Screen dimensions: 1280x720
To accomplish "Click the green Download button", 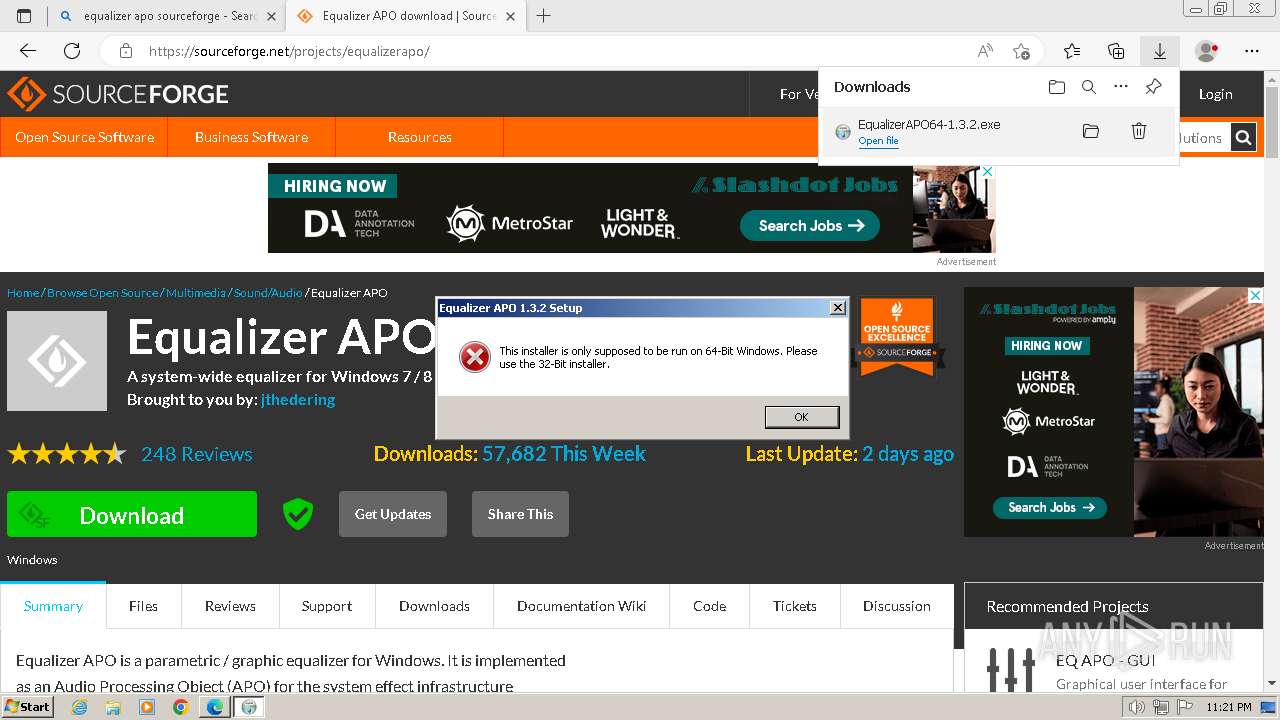I will click(132, 514).
